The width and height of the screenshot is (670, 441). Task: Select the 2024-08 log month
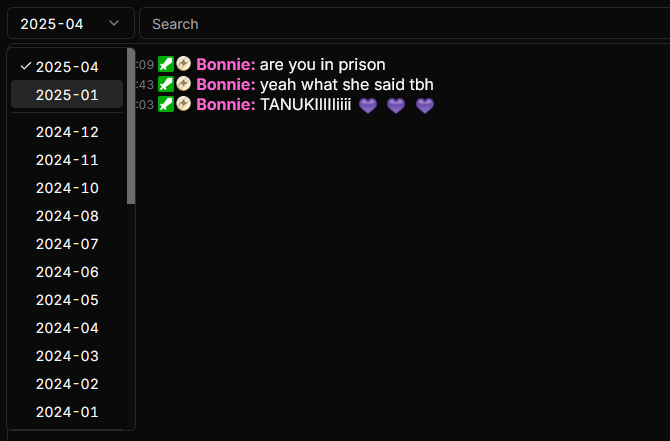coord(67,216)
